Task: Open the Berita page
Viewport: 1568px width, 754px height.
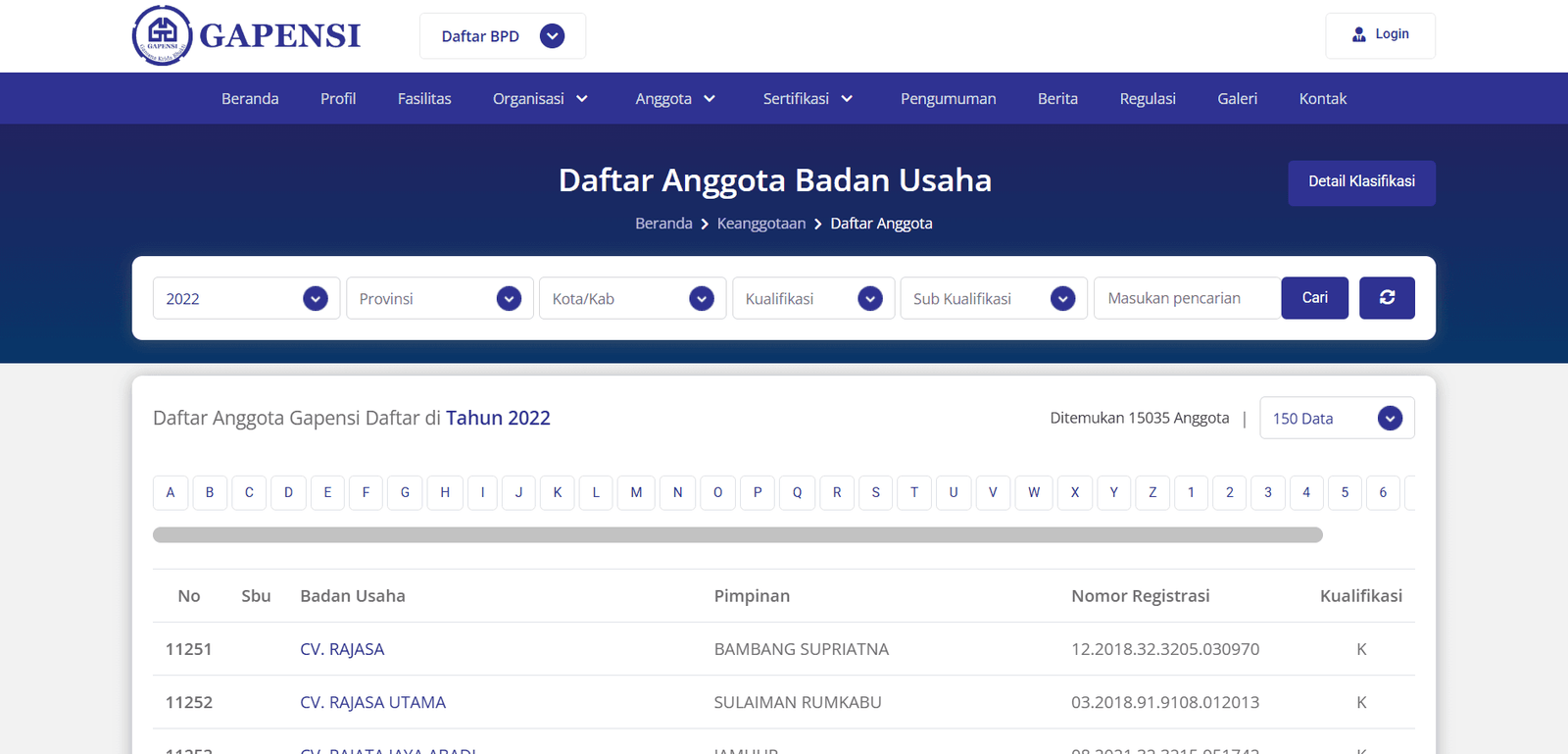Action: (1057, 98)
